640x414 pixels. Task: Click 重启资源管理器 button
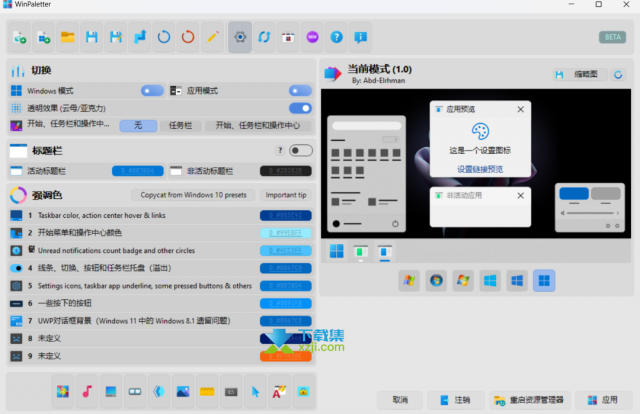(x=530, y=400)
